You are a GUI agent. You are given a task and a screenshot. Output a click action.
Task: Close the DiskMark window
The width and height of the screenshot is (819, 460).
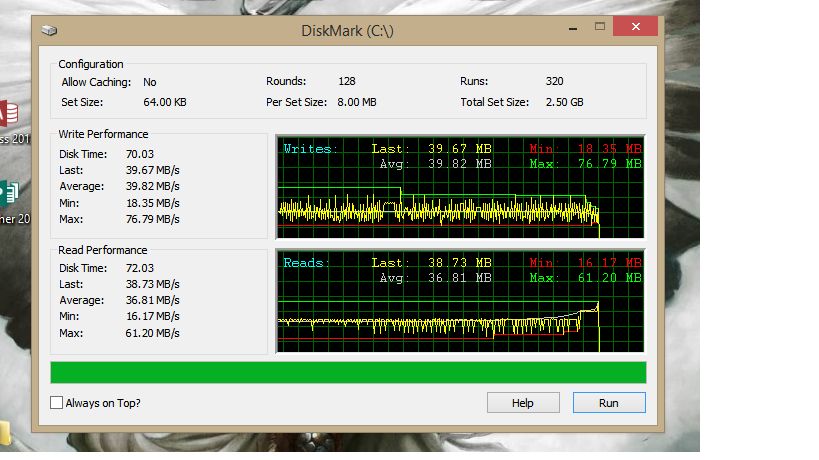click(x=635, y=27)
